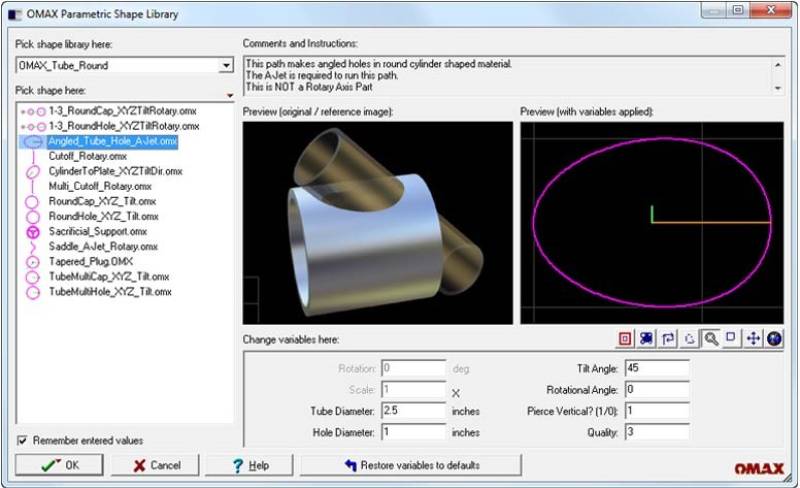Select Angled_Tube_Hole_AJet.omx in list
The width and height of the screenshot is (800, 488).
[x=112, y=141]
